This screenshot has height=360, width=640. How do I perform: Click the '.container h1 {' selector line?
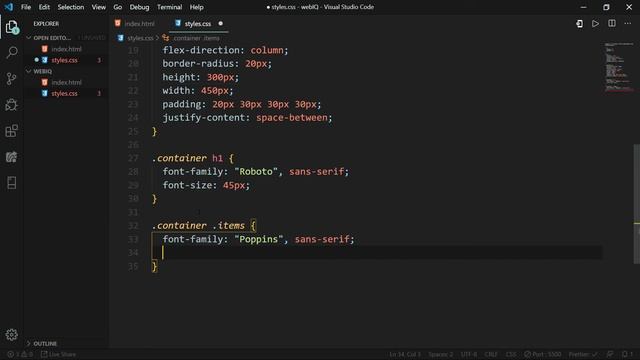[193, 158]
